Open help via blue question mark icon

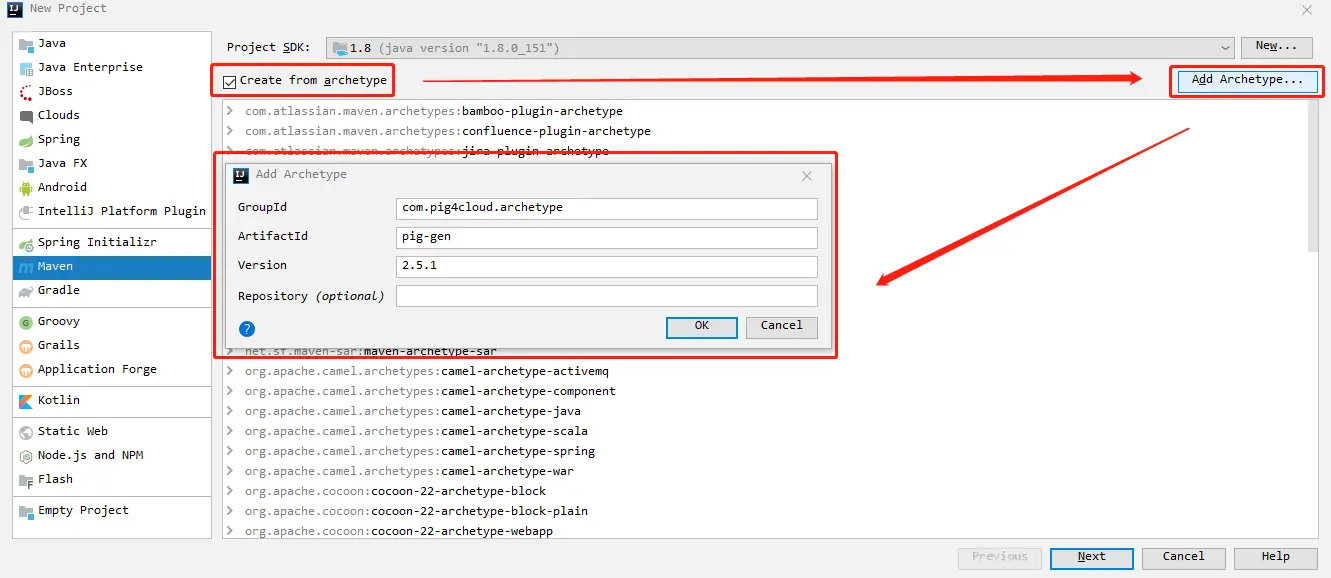247,328
